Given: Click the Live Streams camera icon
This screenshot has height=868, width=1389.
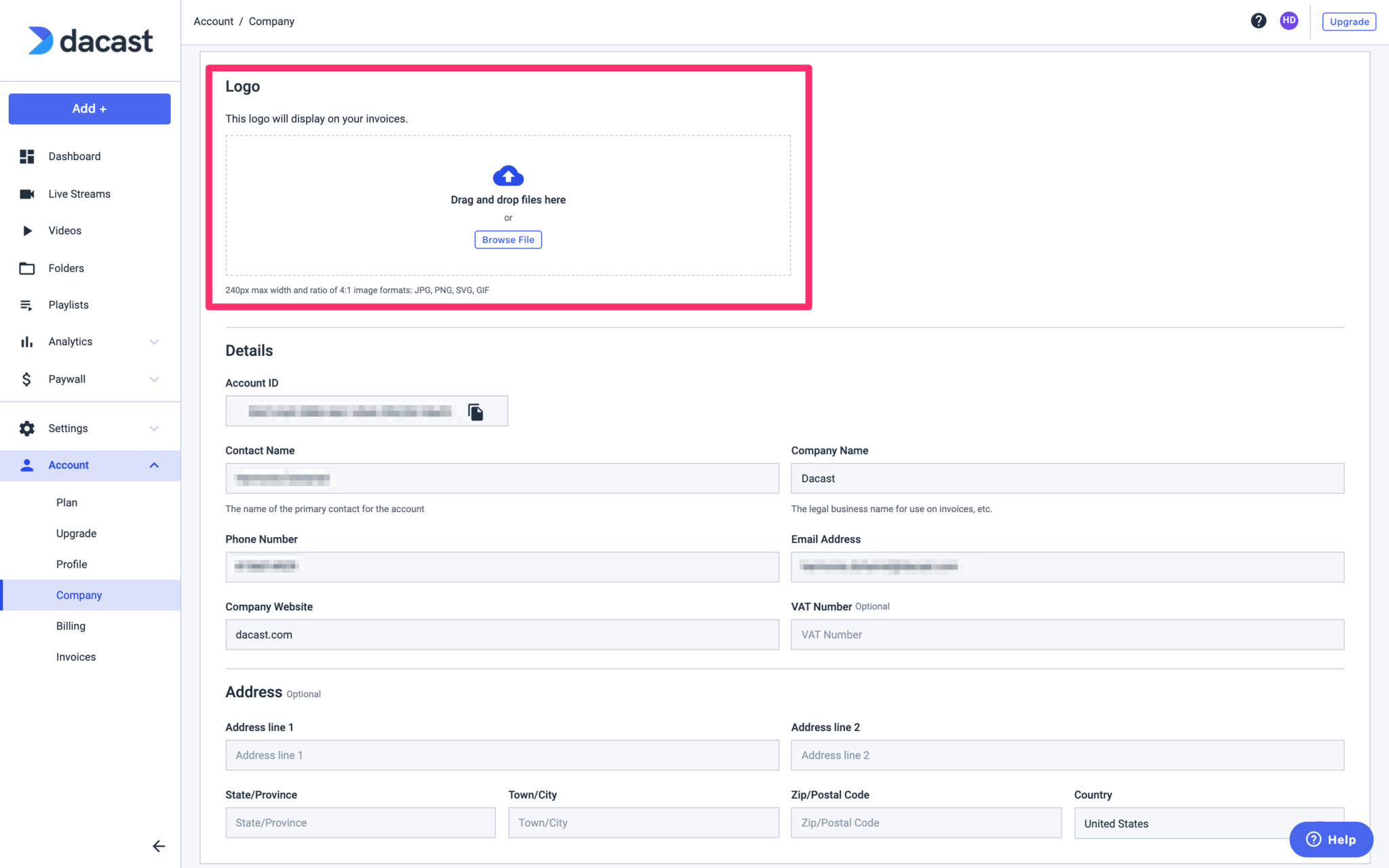Looking at the screenshot, I should 27,193.
